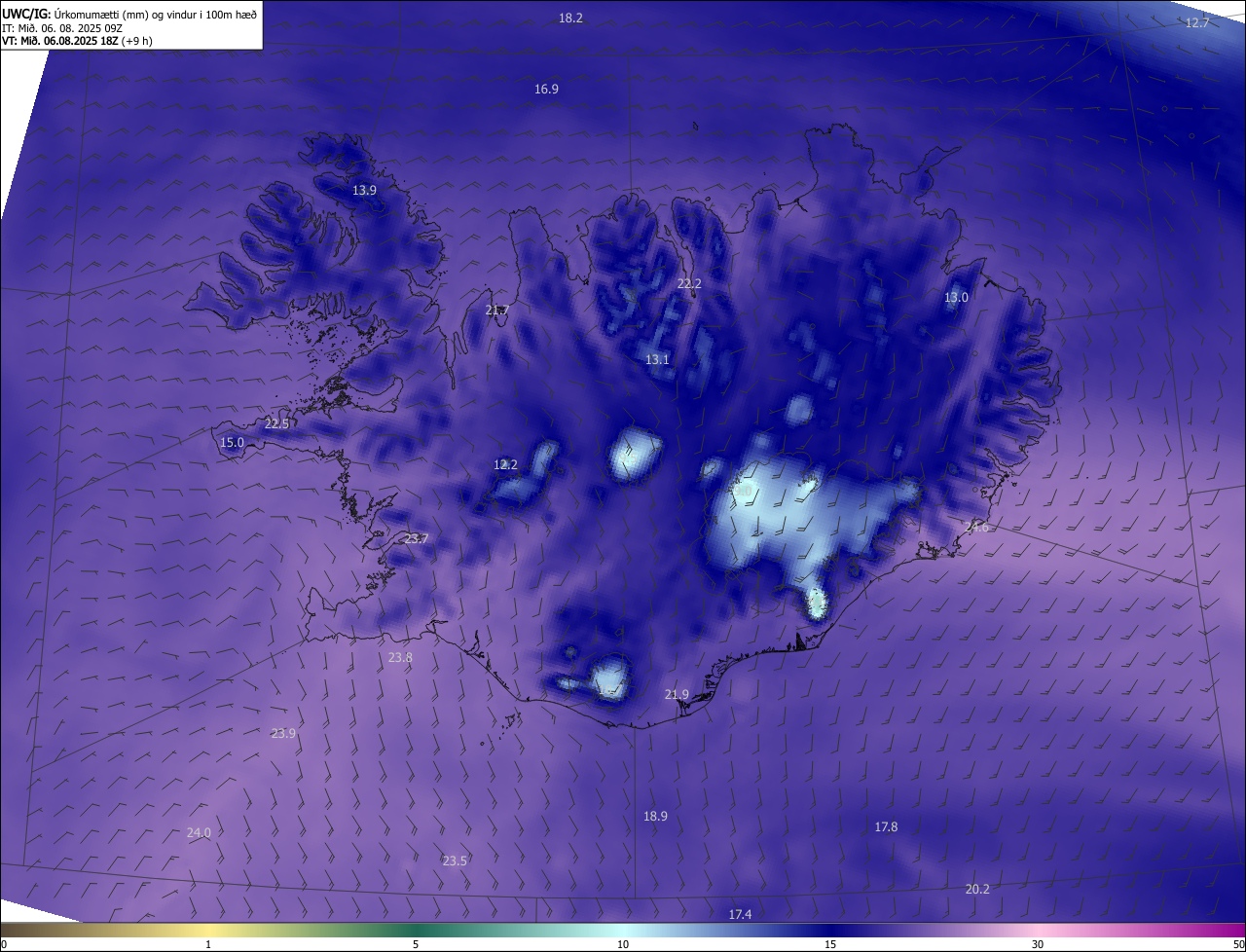Click the 15.0 value label
The image size is (1246, 952).
coord(232,443)
